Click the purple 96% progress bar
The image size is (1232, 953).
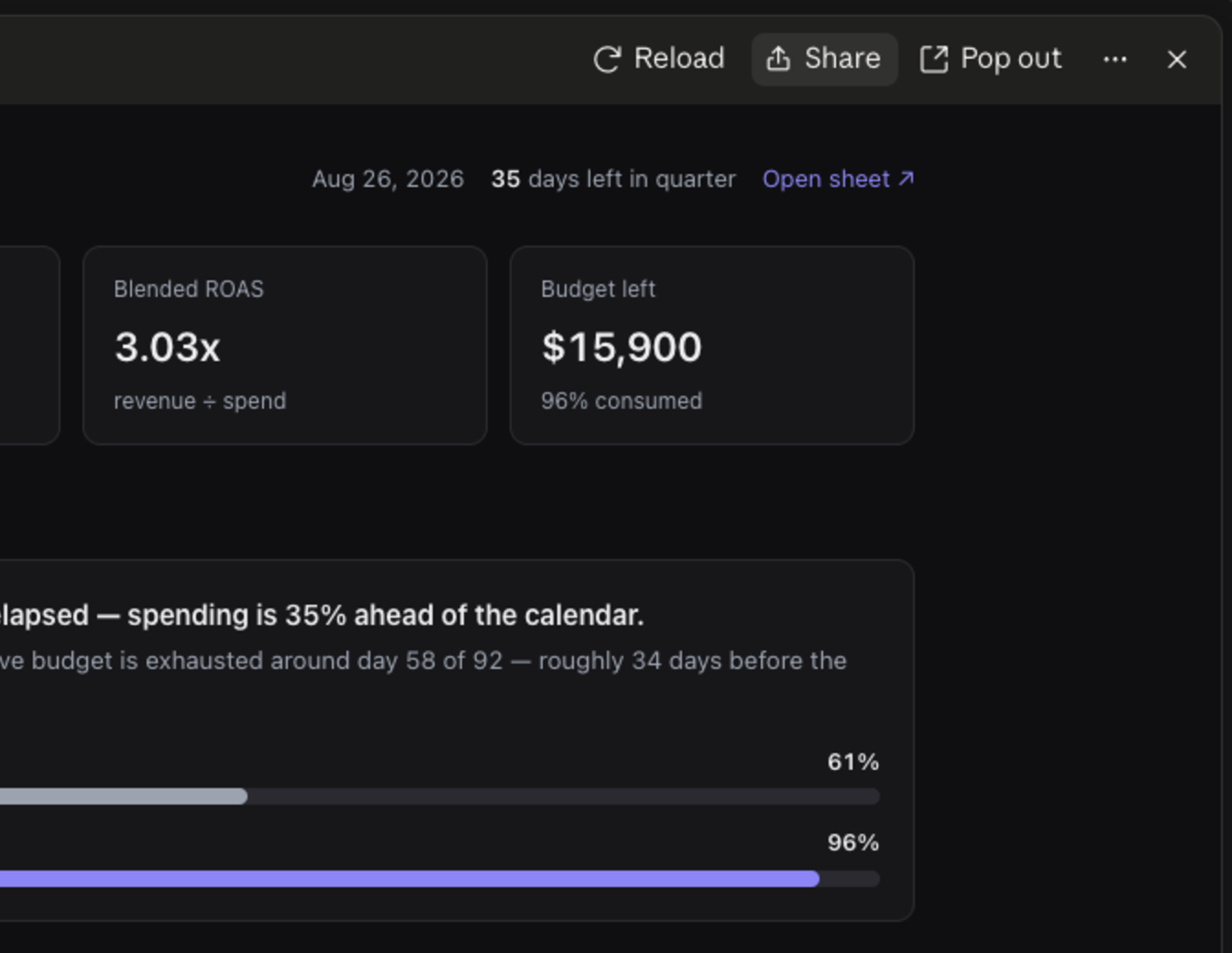[410, 879]
